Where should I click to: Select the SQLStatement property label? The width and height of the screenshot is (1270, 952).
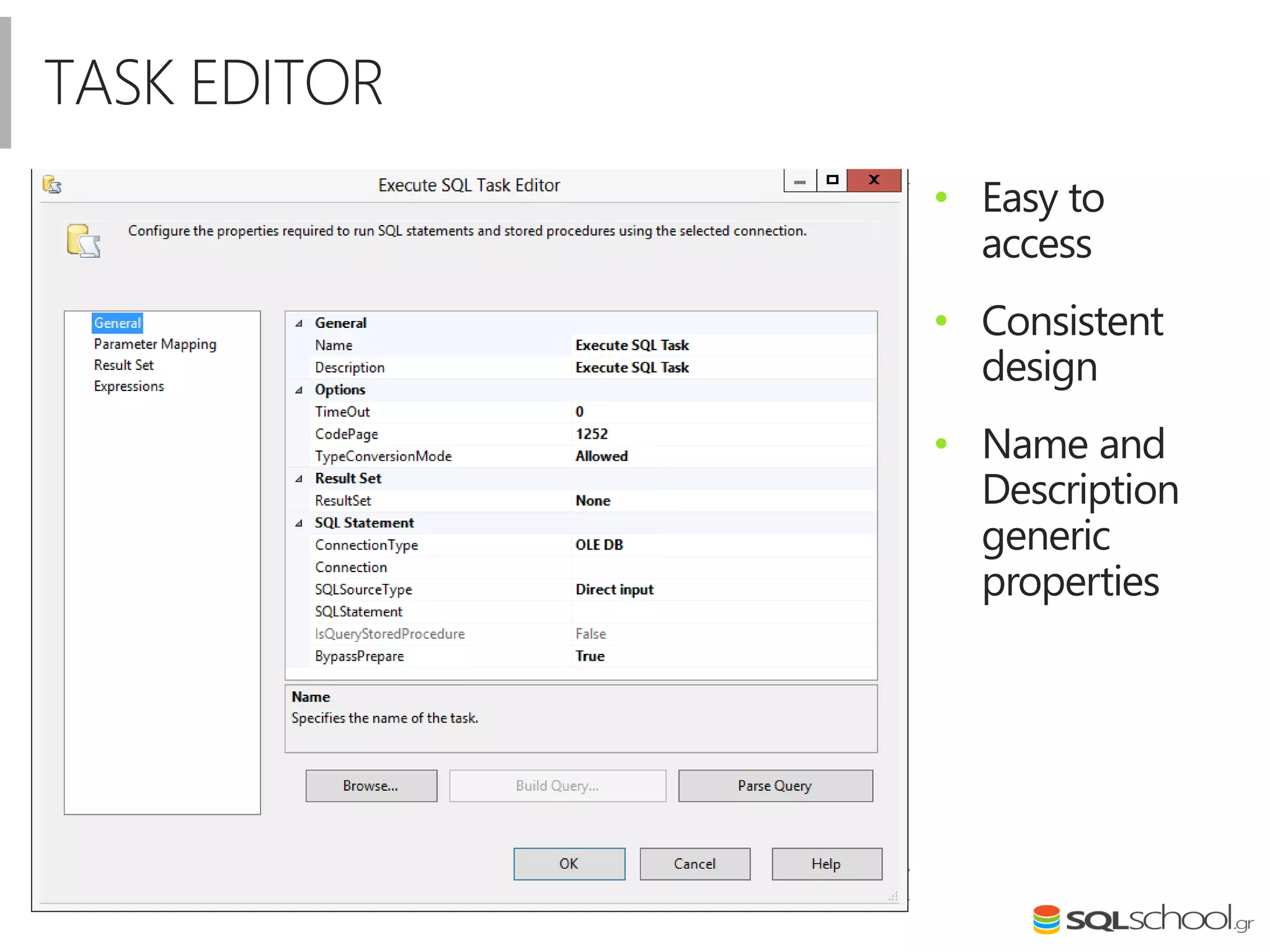pyautogui.click(x=358, y=612)
